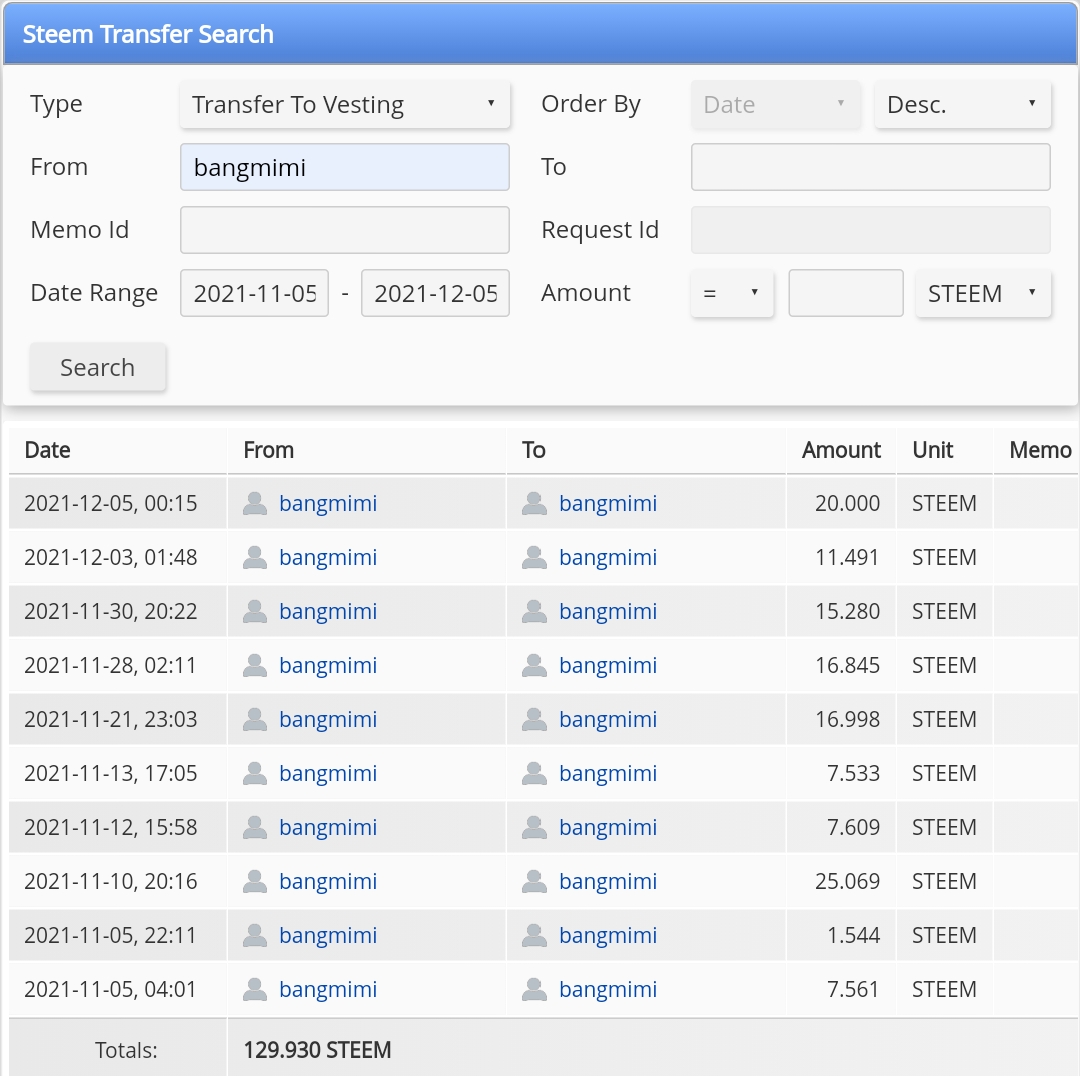The height and width of the screenshot is (1076, 1080).
Task: Open the amount equals operator dropdown
Action: 731,293
